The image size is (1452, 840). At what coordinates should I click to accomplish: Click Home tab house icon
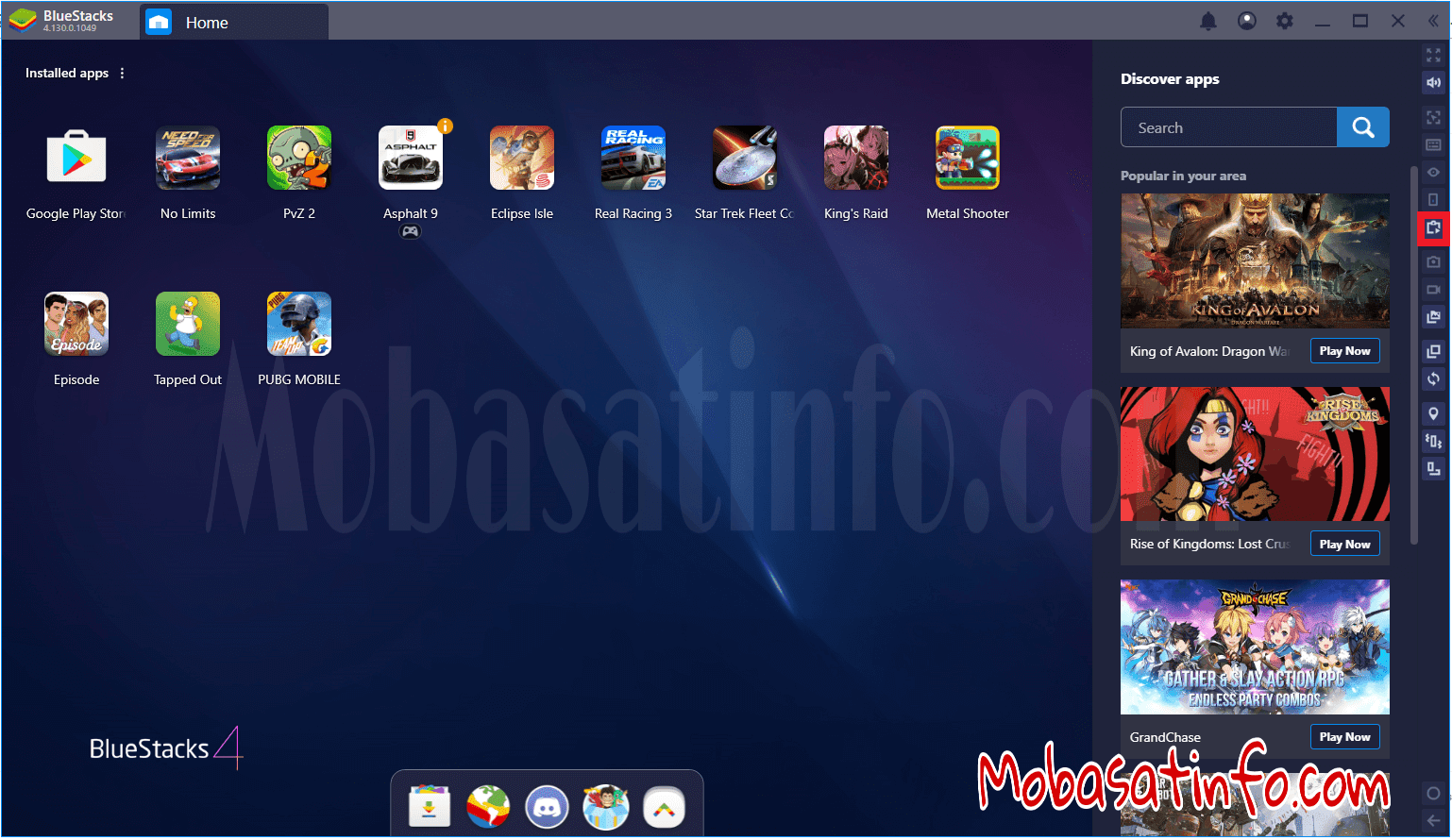tap(159, 23)
